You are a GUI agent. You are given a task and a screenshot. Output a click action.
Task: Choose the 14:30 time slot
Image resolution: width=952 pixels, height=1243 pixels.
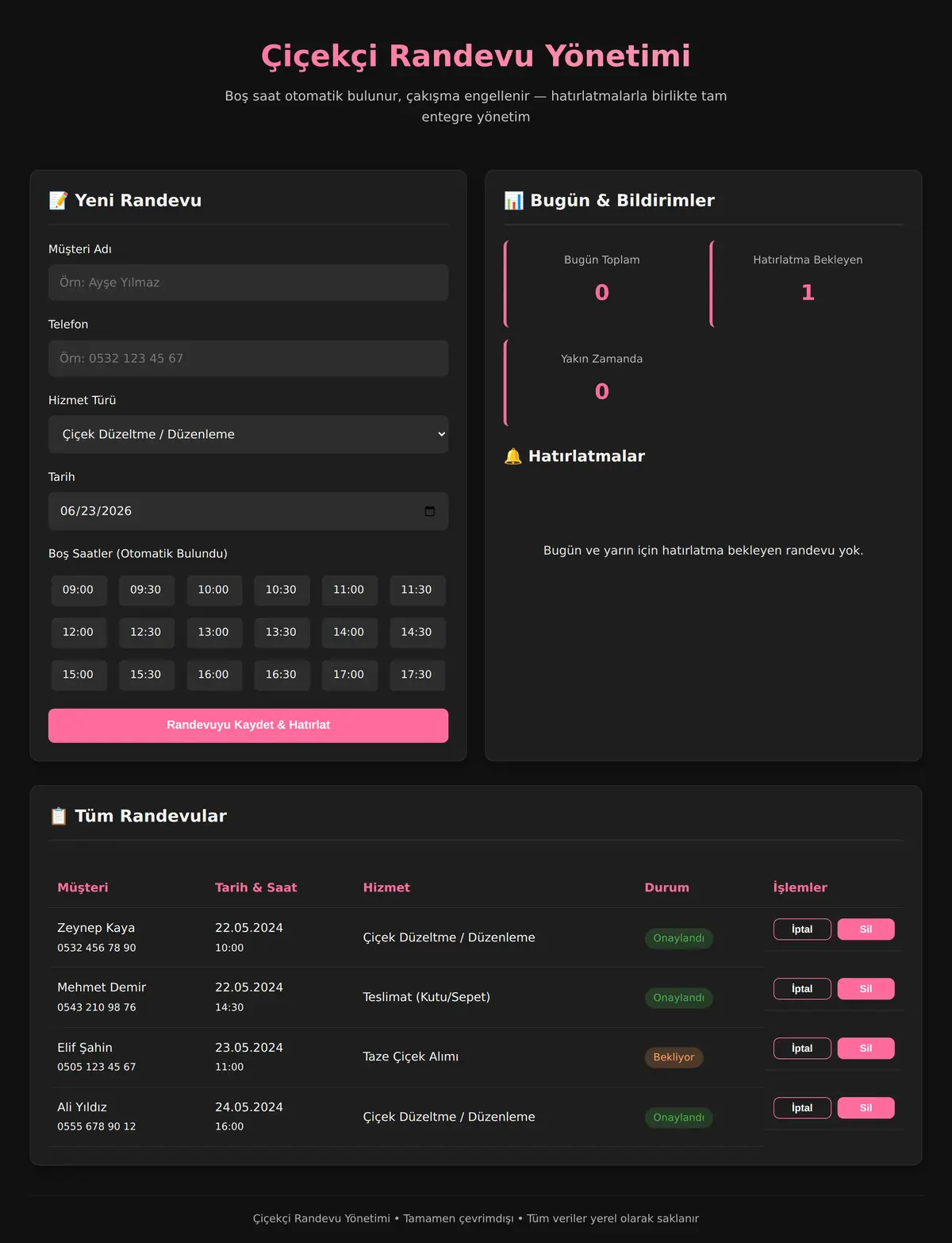pos(416,632)
